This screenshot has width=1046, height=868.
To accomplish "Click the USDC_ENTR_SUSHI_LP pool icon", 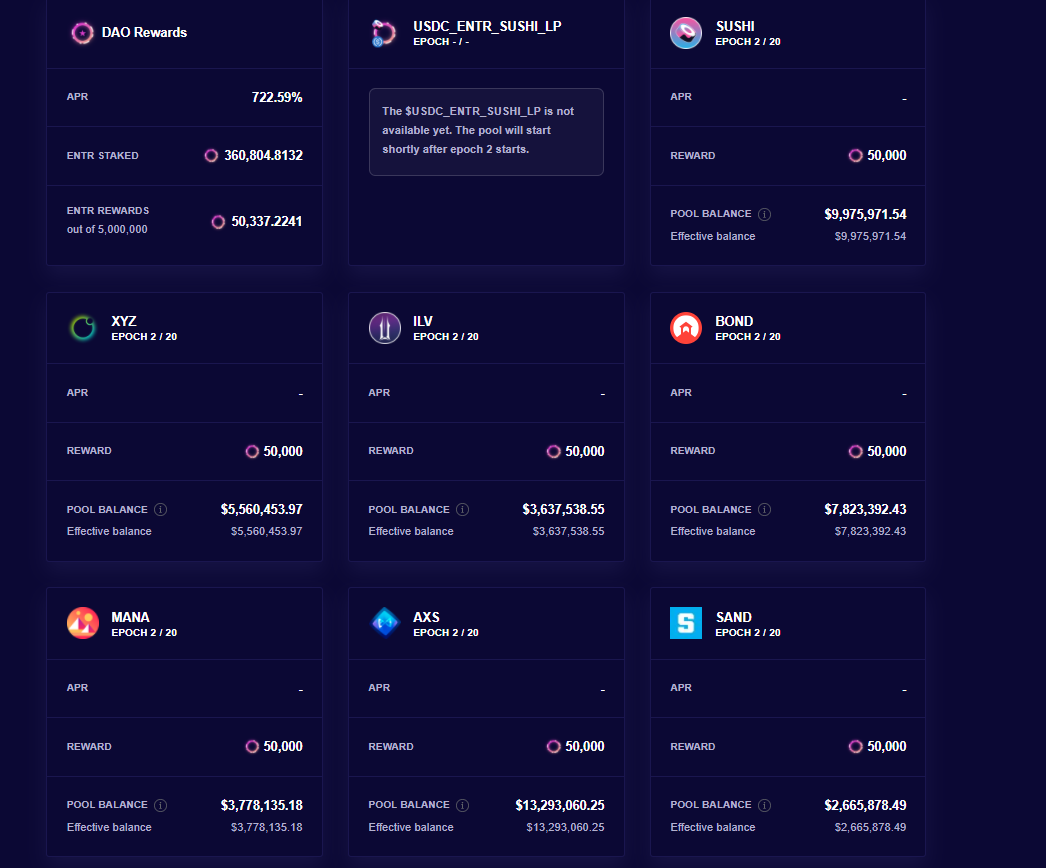I will tap(384, 33).
